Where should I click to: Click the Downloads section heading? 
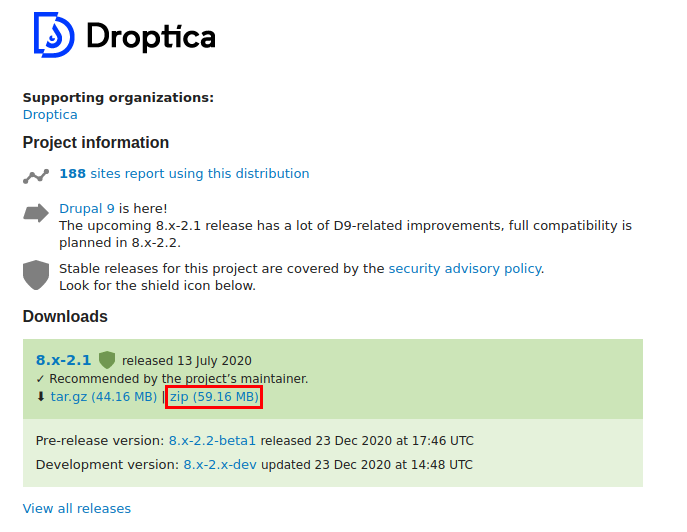(x=65, y=317)
